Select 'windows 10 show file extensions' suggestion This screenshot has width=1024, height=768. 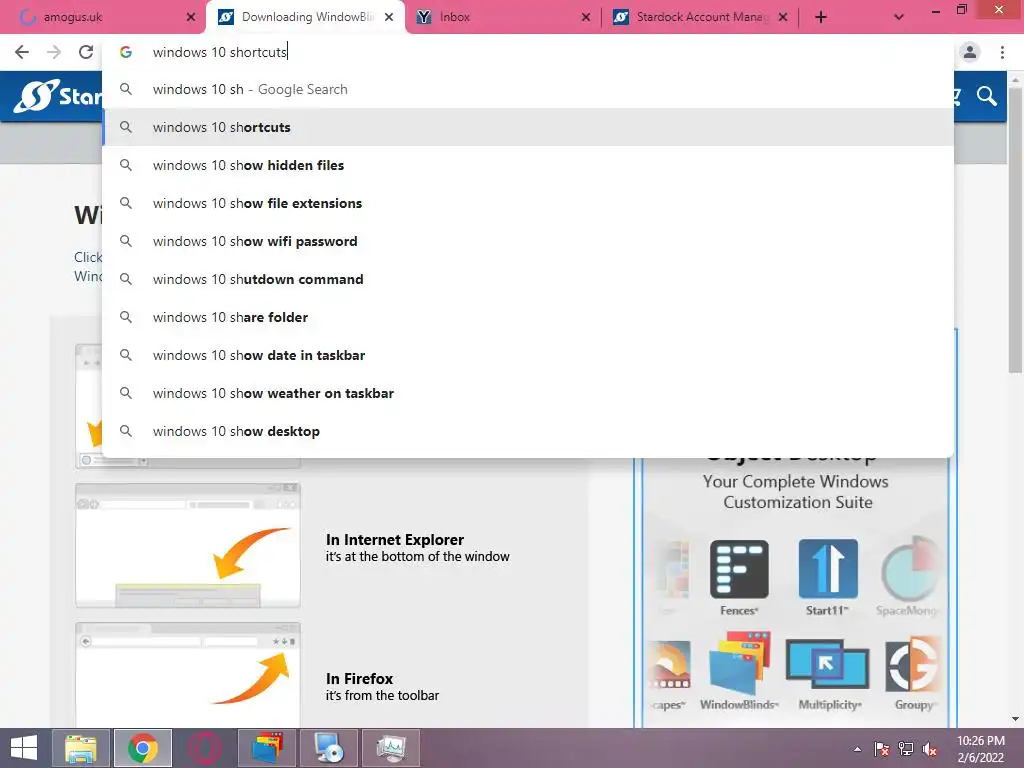(x=528, y=203)
